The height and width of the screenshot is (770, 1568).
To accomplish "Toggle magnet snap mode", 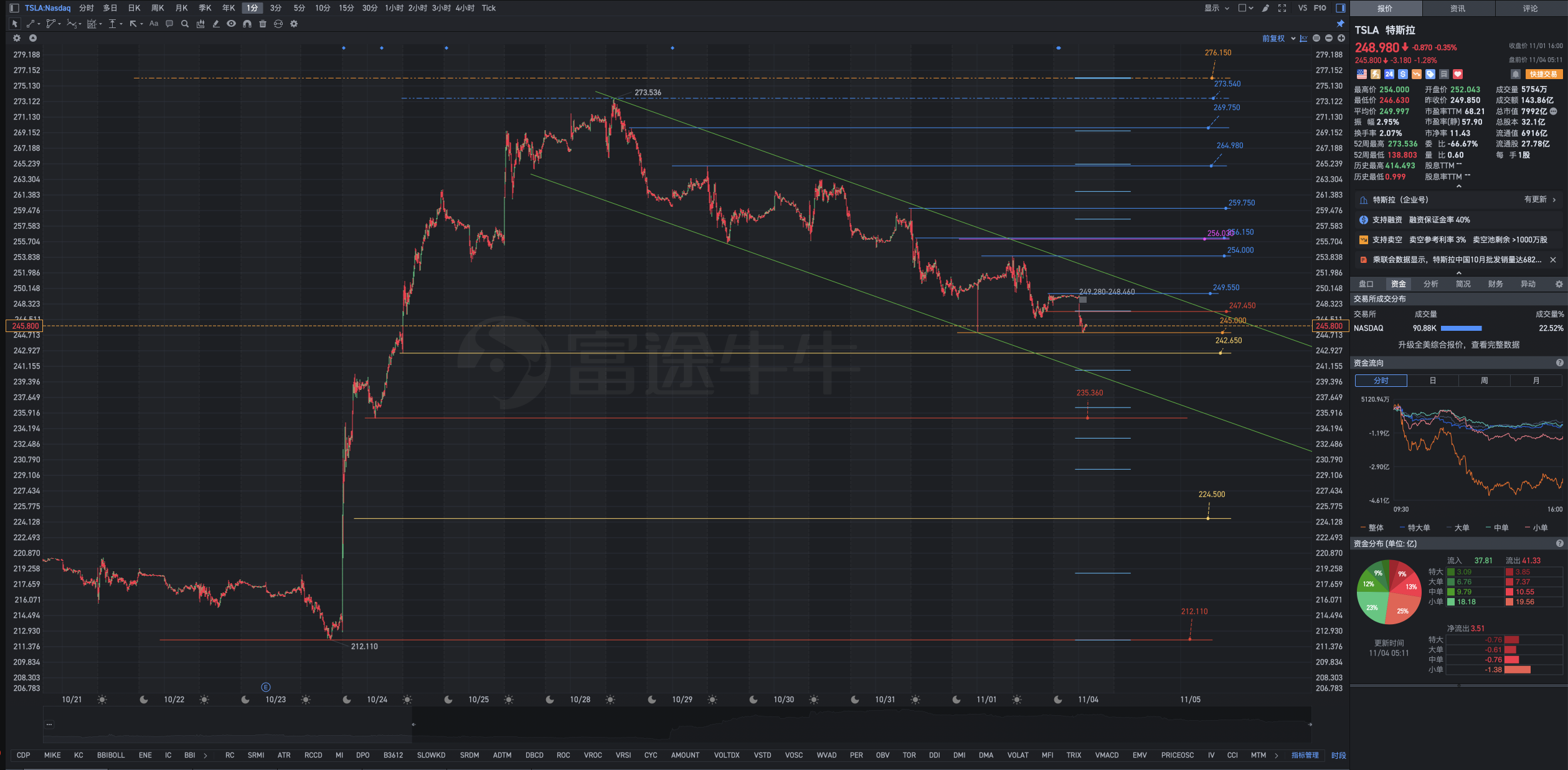I will point(247,24).
